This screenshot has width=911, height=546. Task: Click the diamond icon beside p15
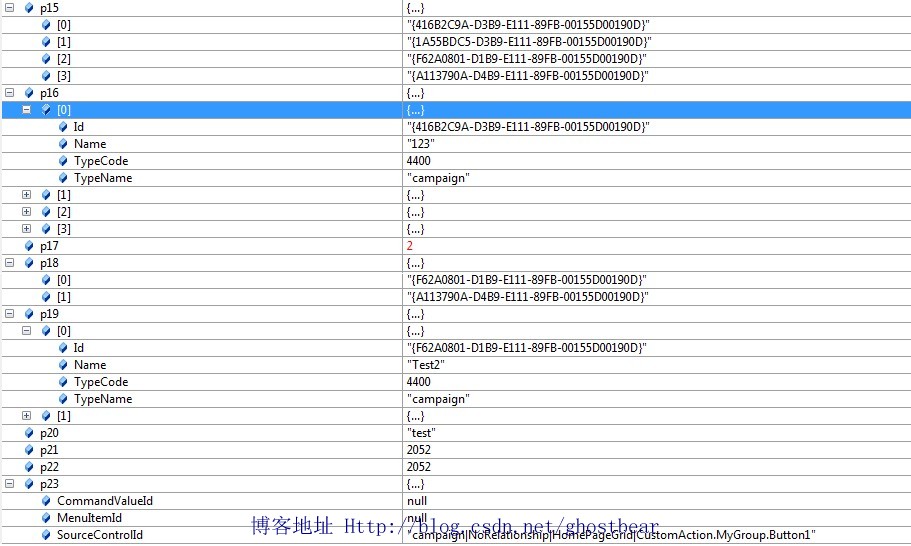click(x=29, y=8)
